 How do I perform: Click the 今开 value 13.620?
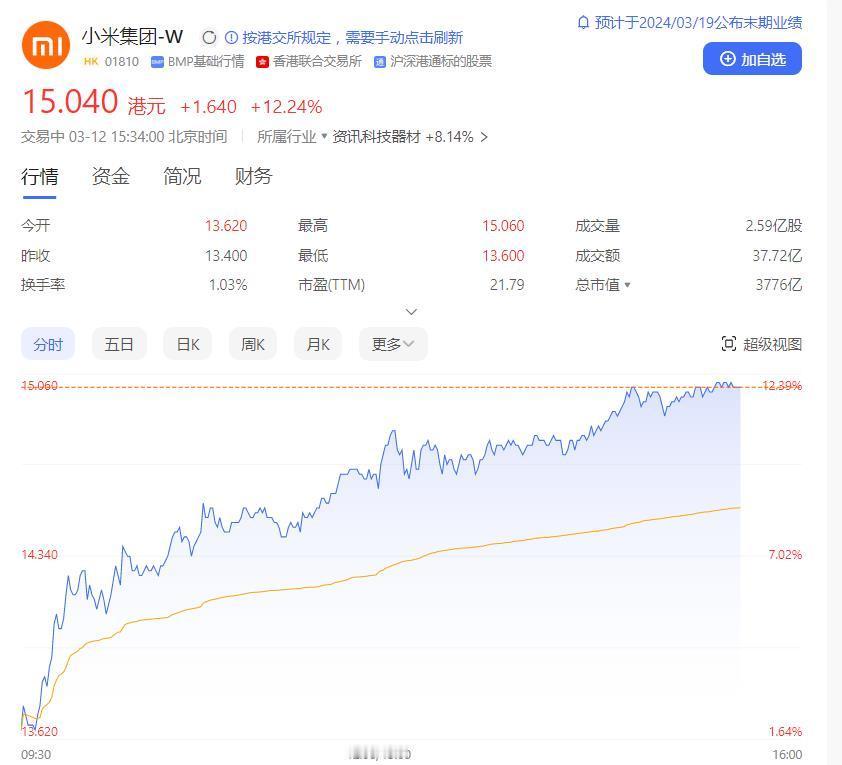pyautogui.click(x=226, y=225)
